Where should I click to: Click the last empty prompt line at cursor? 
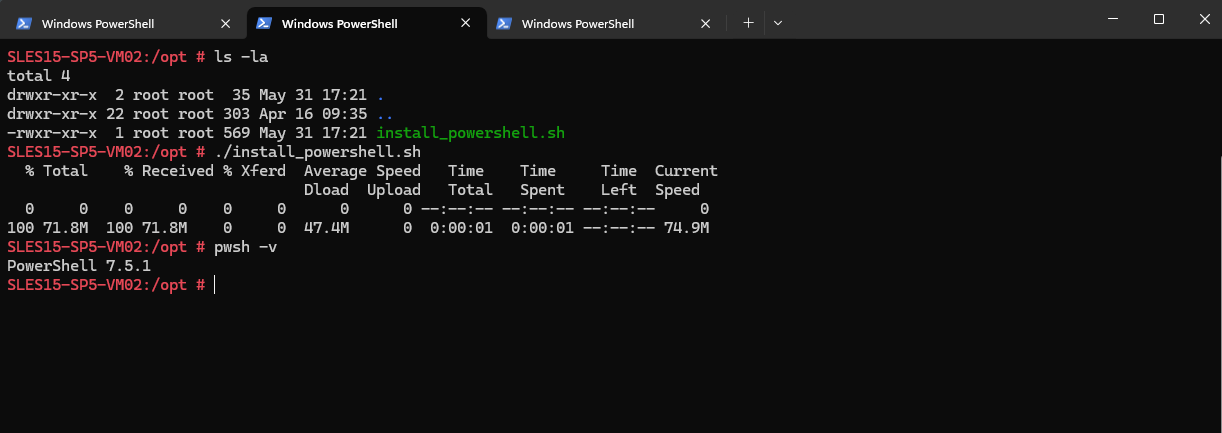point(215,285)
